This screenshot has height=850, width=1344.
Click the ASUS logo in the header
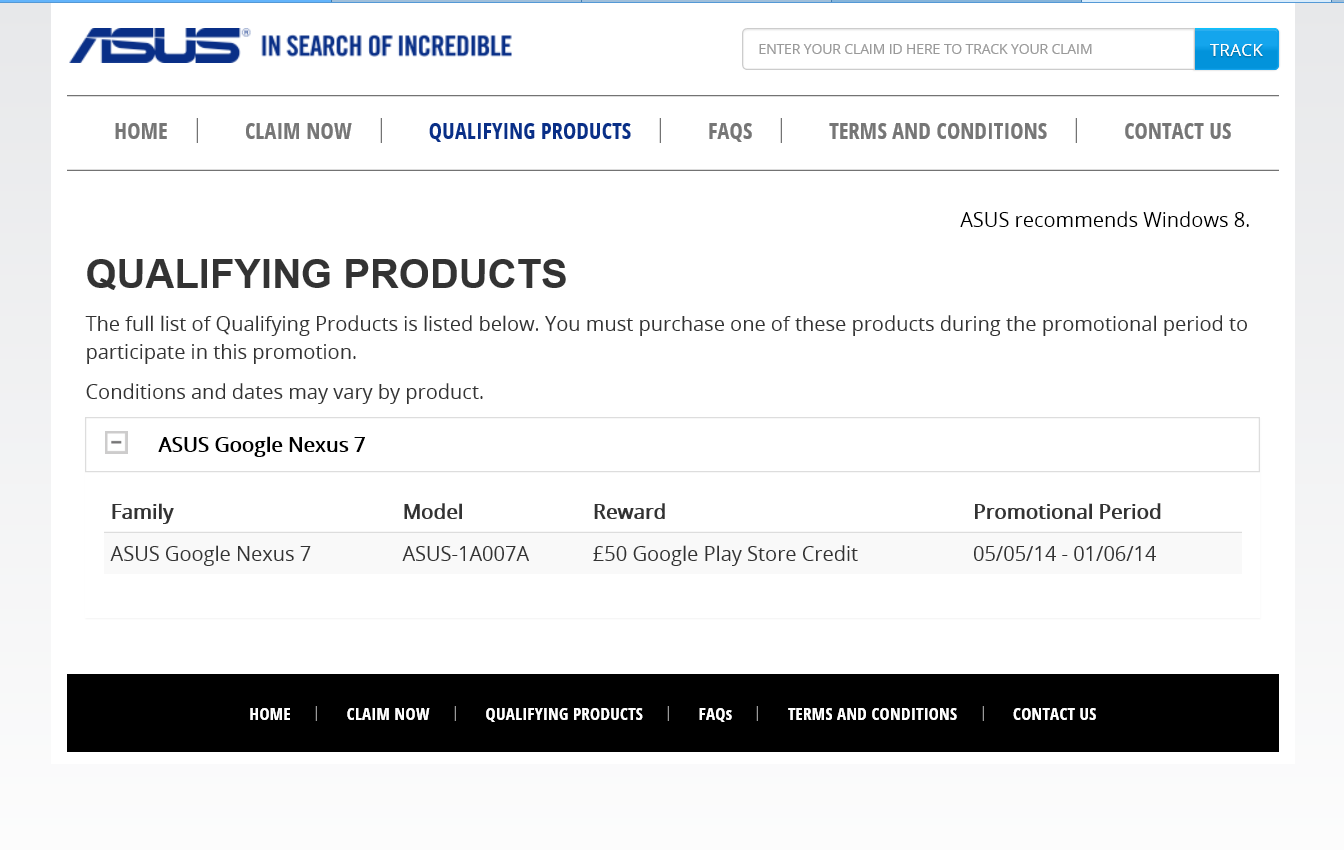[159, 46]
